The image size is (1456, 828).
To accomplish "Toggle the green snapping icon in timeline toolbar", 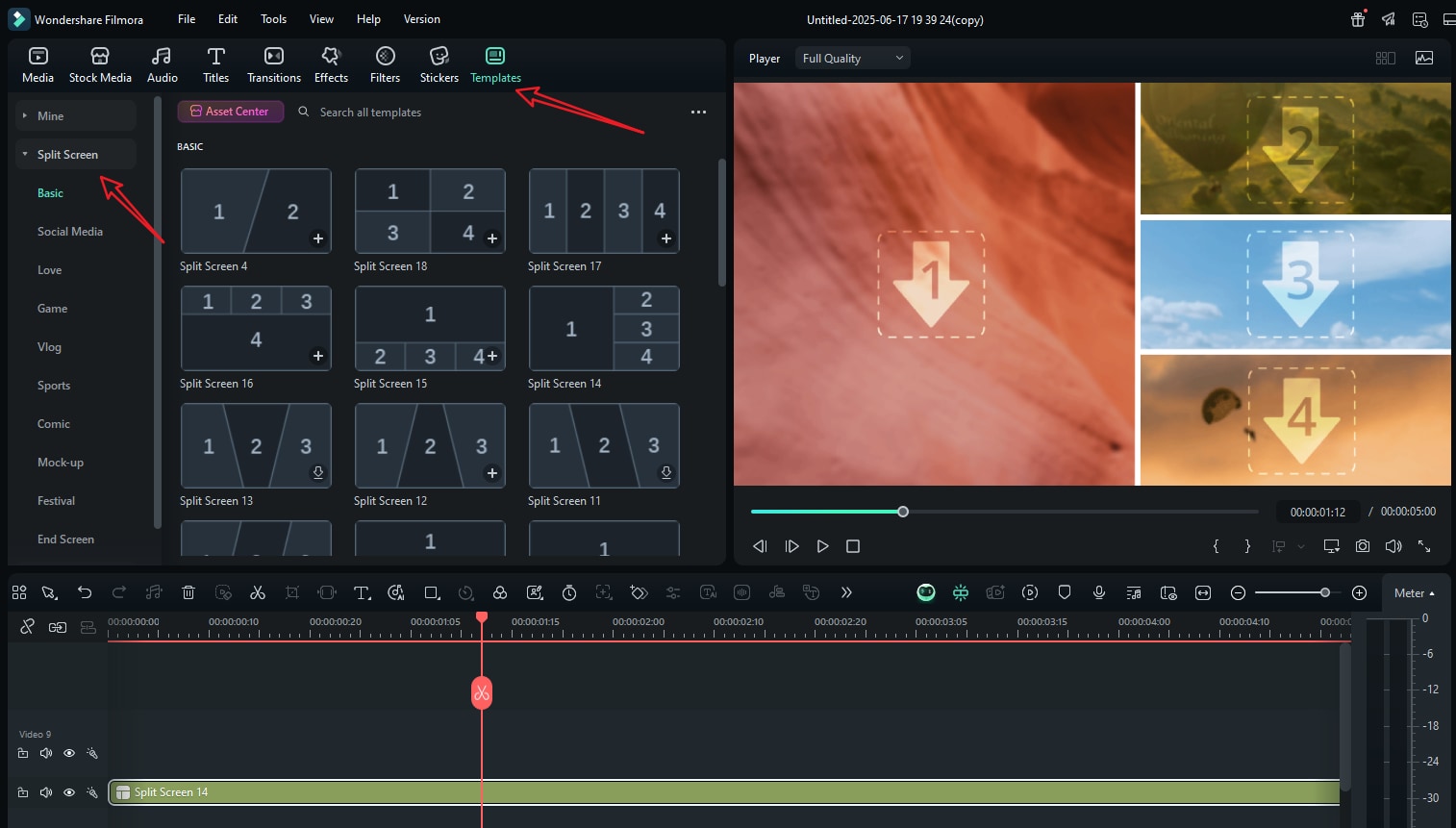I will pos(960,592).
